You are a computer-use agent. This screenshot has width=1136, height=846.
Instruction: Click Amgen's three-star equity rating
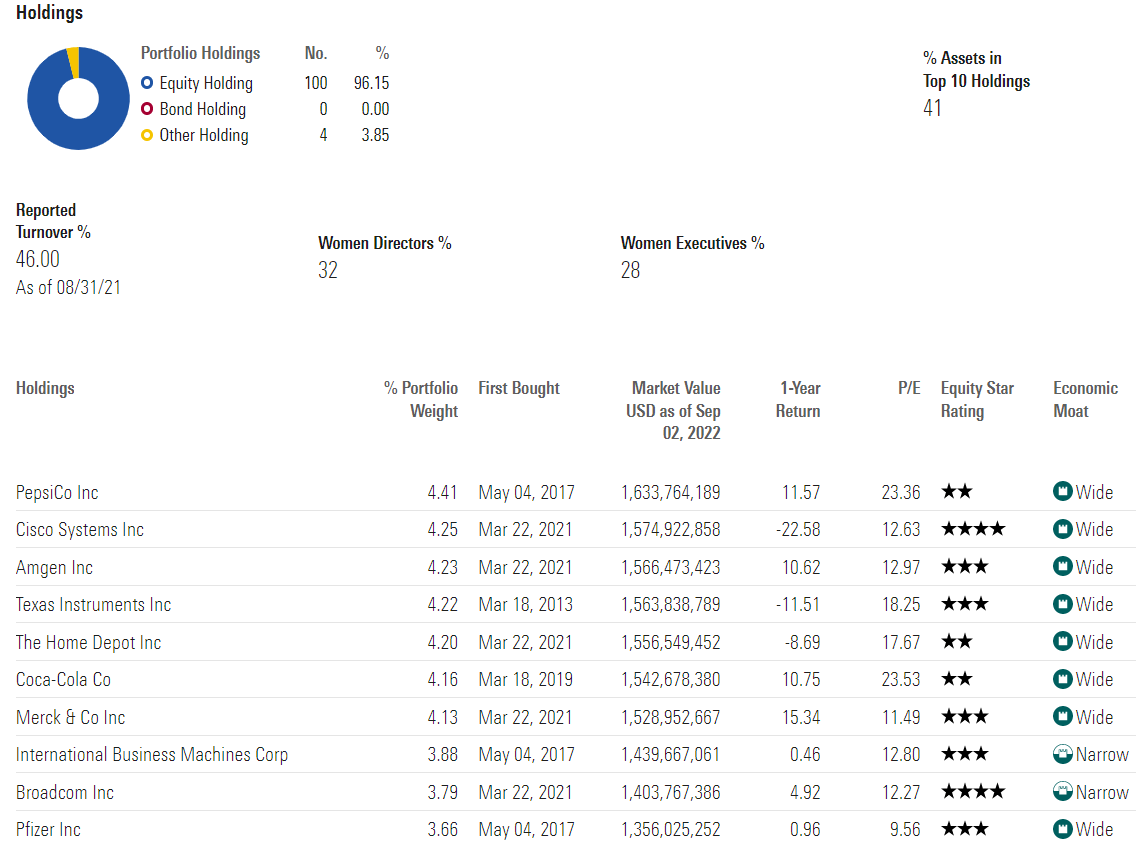coord(965,566)
